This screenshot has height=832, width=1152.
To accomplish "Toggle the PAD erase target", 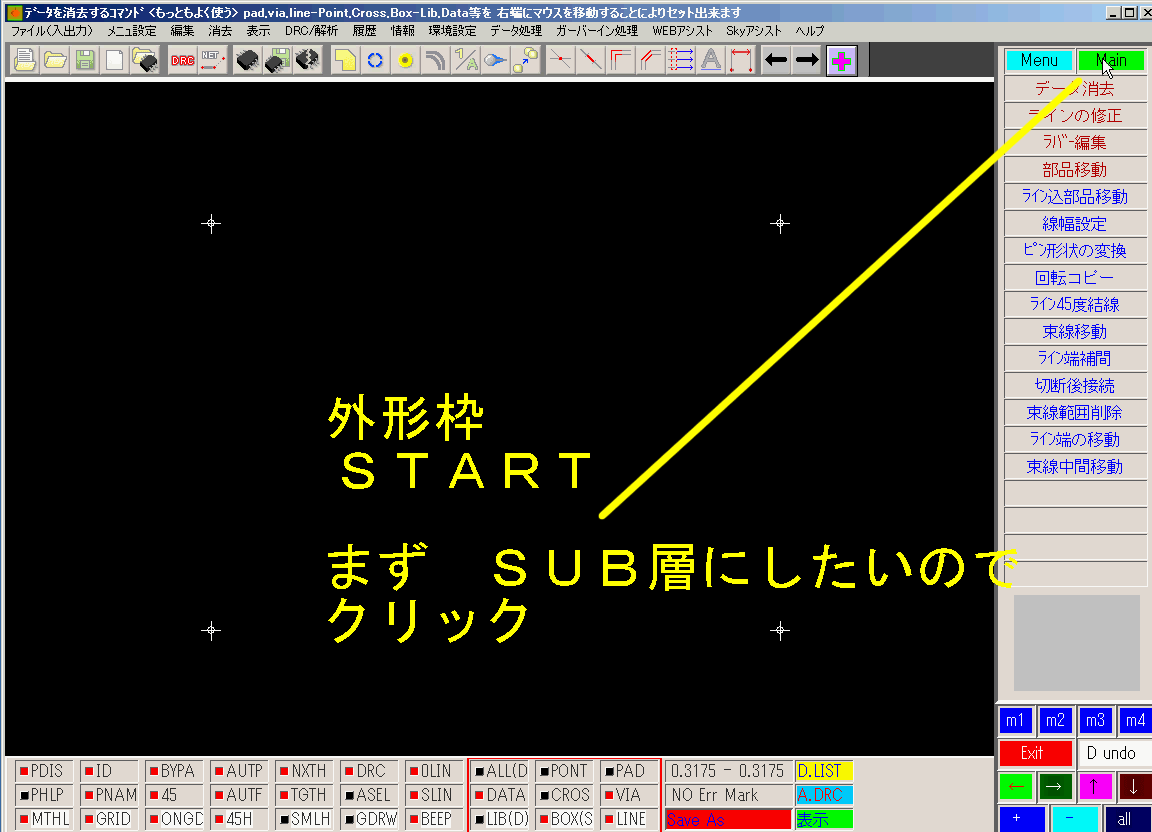I will click(630, 771).
